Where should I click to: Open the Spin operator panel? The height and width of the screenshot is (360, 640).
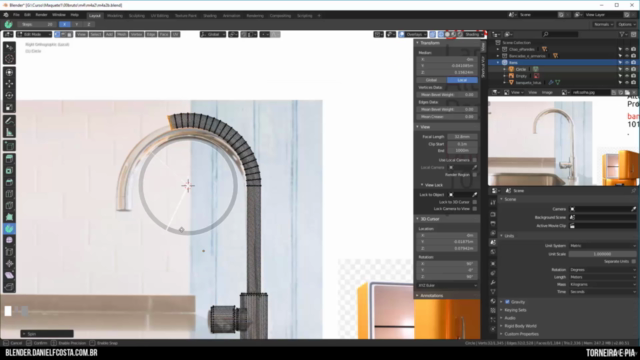click(47, 334)
